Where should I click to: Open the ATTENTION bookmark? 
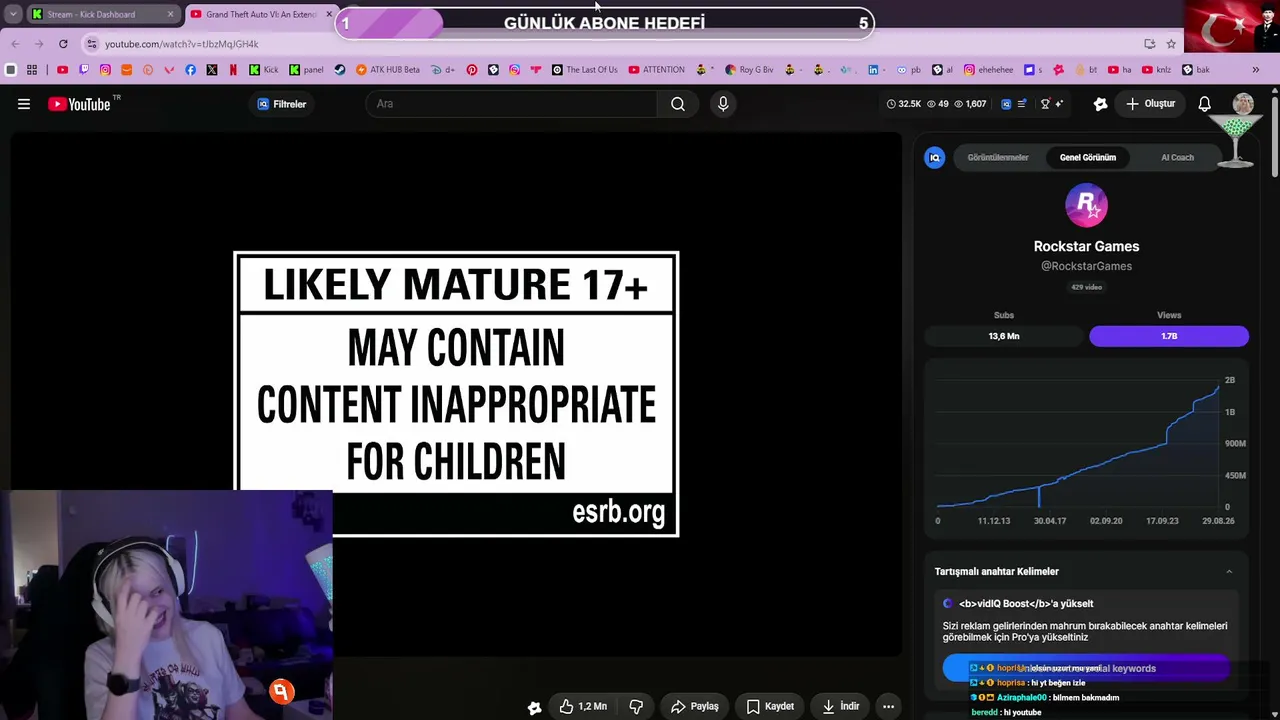656,70
